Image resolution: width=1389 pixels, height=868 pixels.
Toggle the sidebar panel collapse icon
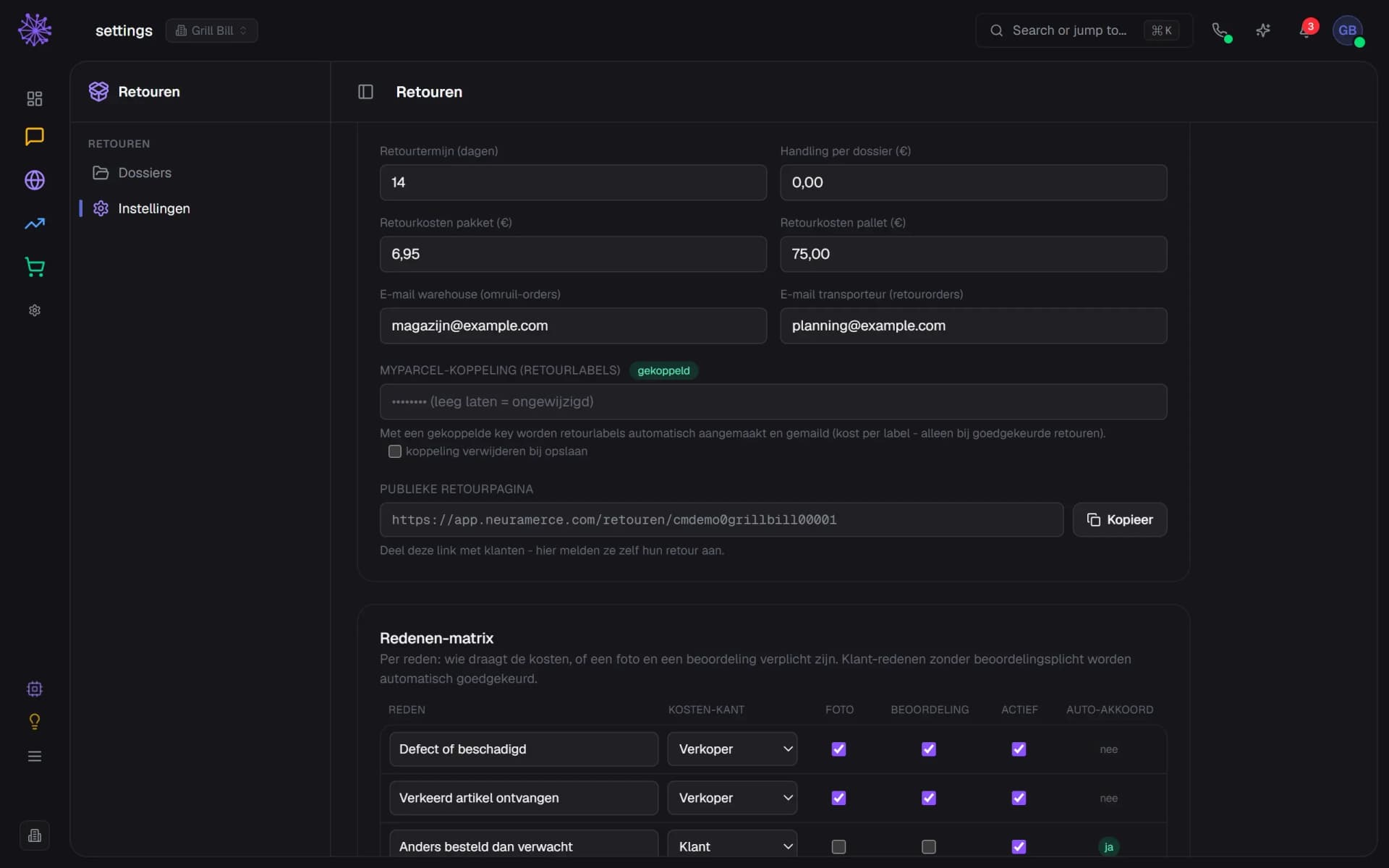pos(365,92)
